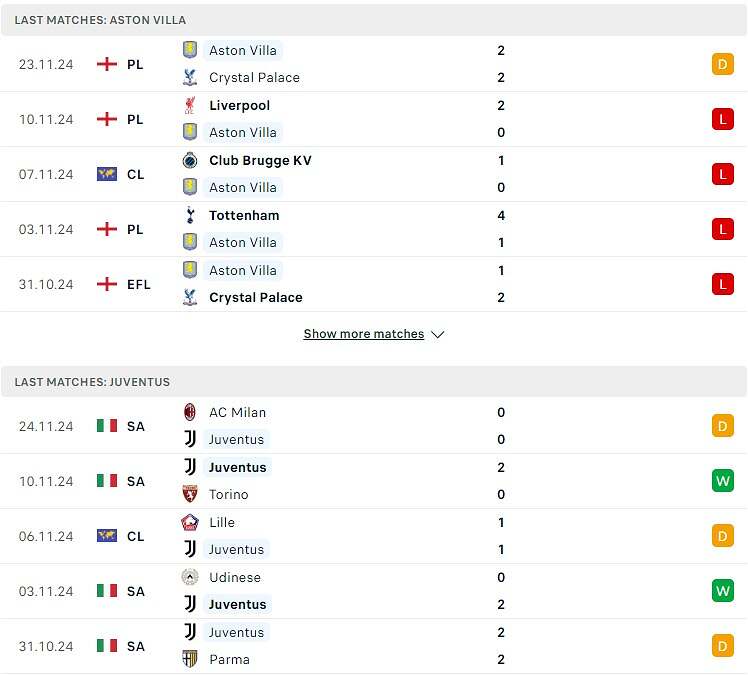The height and width of the screenshot is (676, 748).
Task: Click the Torino club crest icon
Action: (190, 494)
